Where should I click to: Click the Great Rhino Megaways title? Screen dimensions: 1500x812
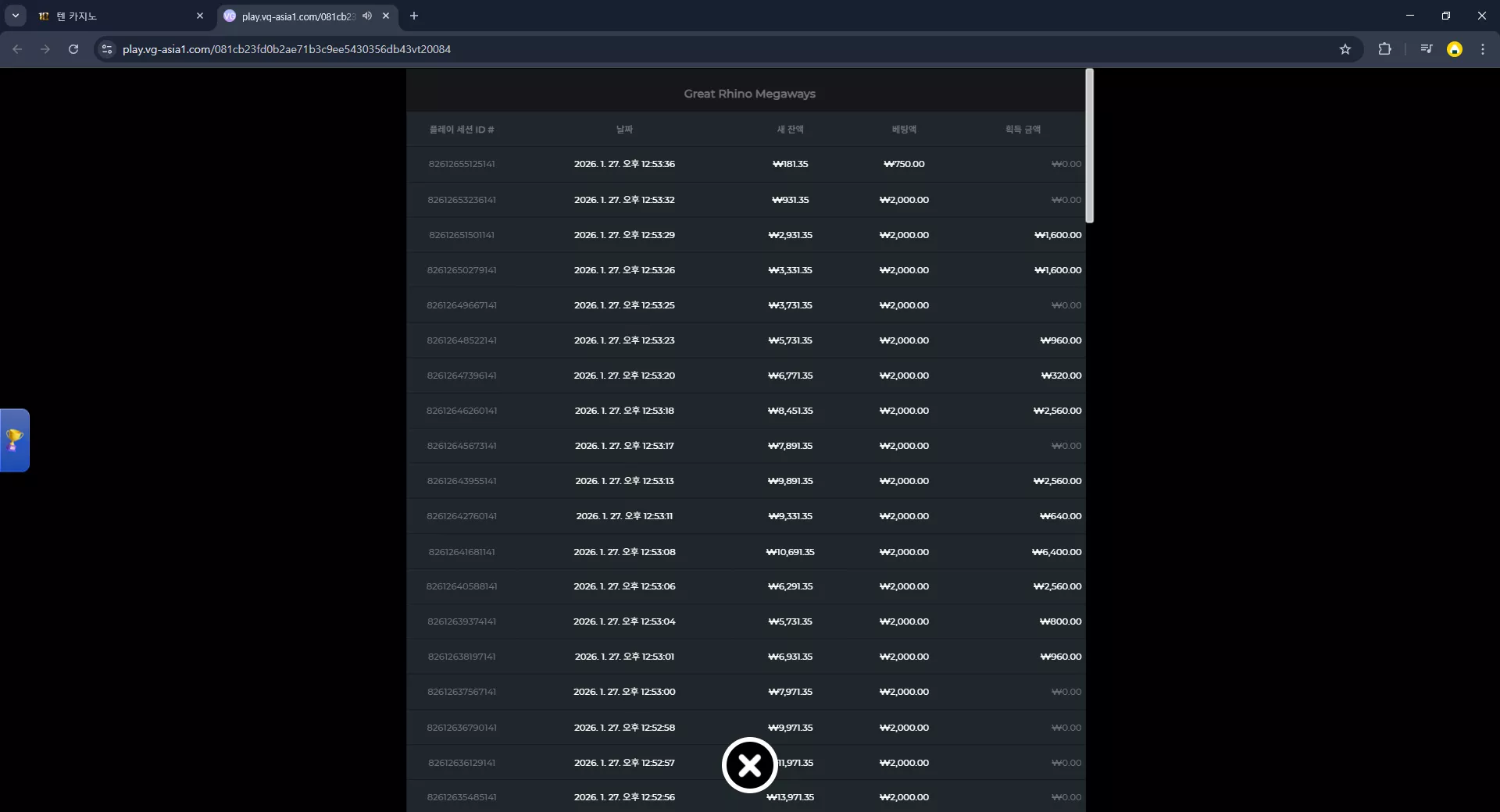tap(749, 94)
